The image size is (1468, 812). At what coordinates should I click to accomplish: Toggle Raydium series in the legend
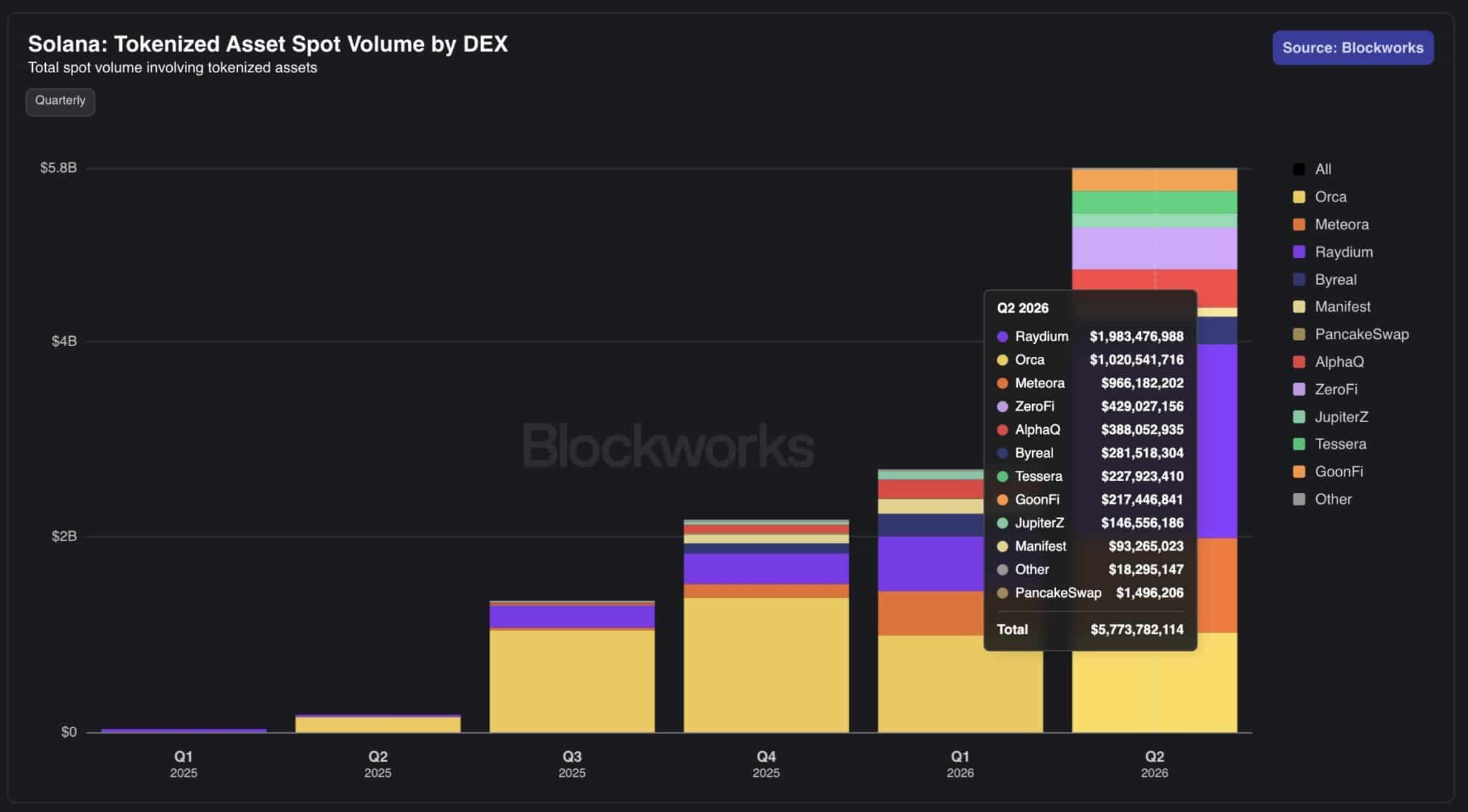[x=1333, y=252]
